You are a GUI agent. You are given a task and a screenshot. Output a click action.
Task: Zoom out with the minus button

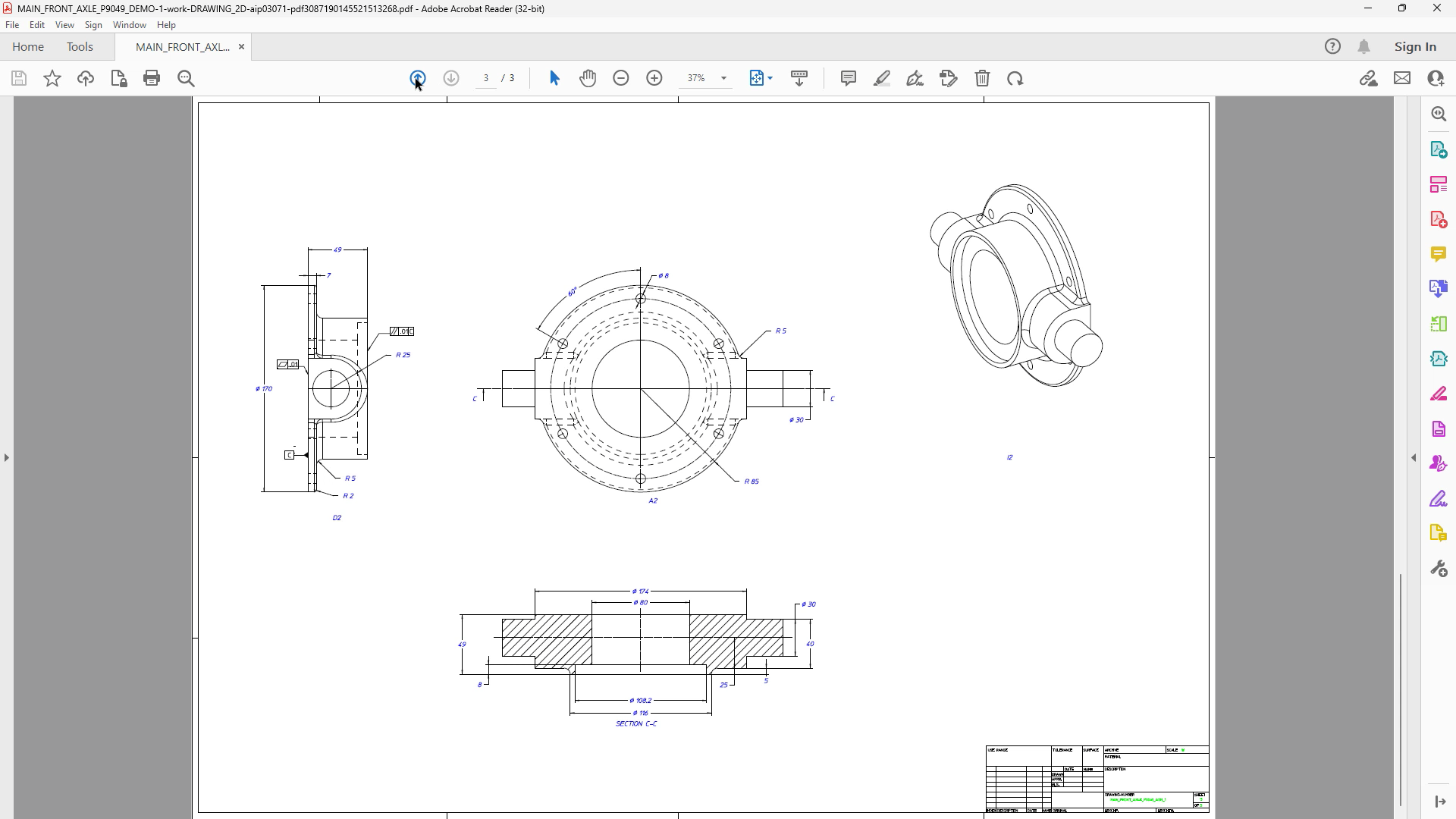(x=621, y=78)
